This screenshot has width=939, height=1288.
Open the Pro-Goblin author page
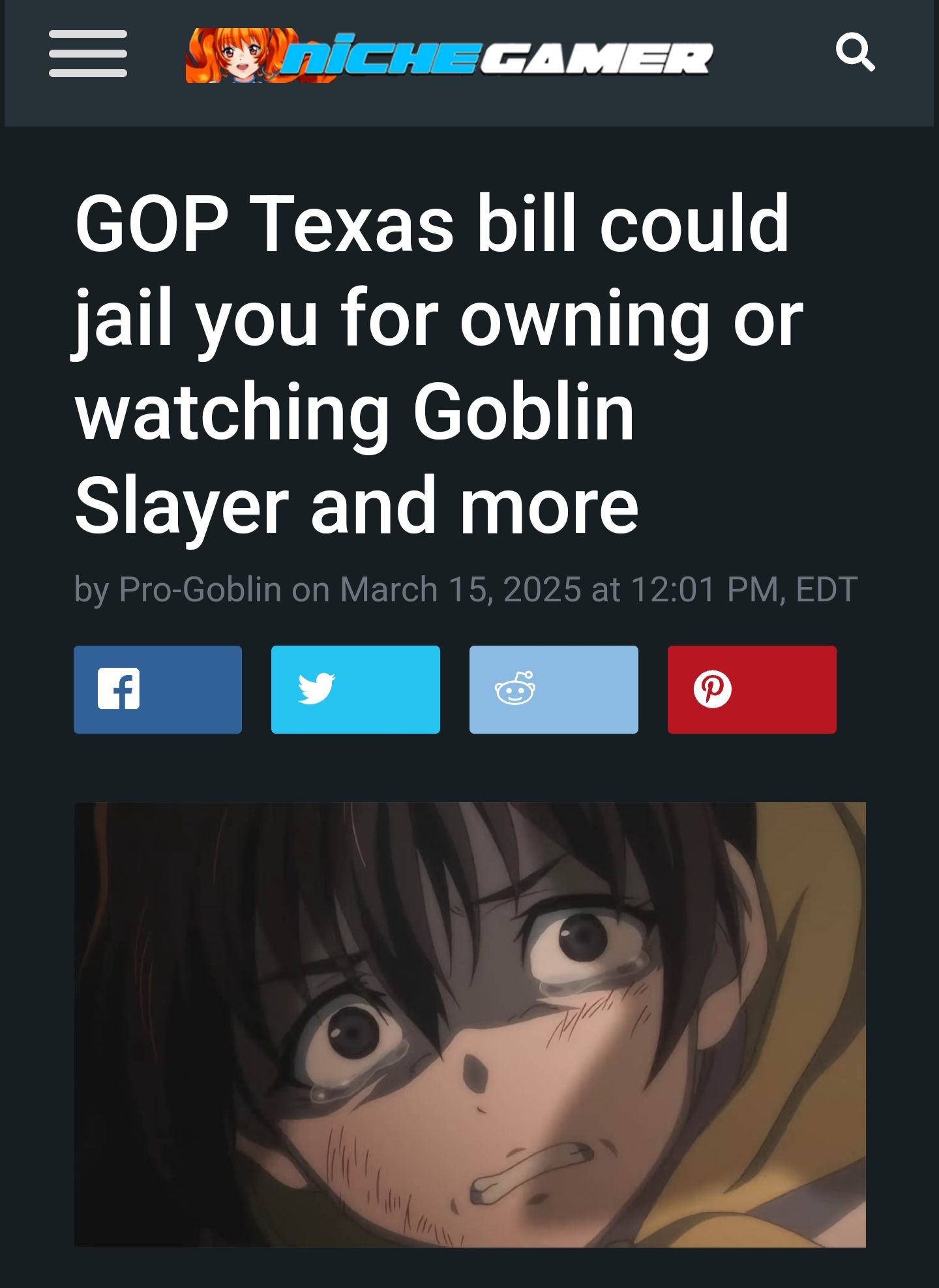[200, 590]
